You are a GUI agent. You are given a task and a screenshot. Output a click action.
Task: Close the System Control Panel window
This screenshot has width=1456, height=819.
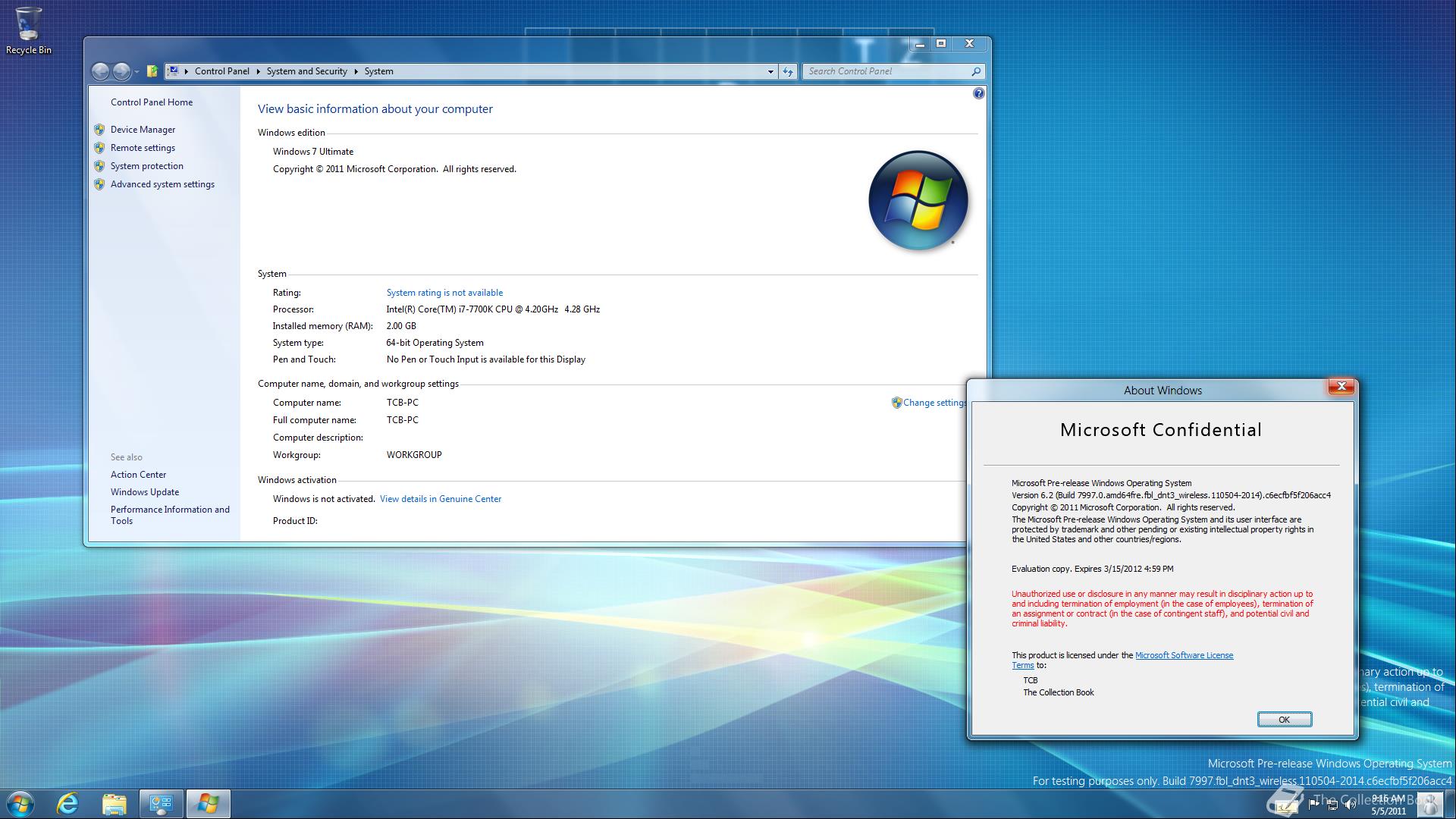(x=970, y=44)
